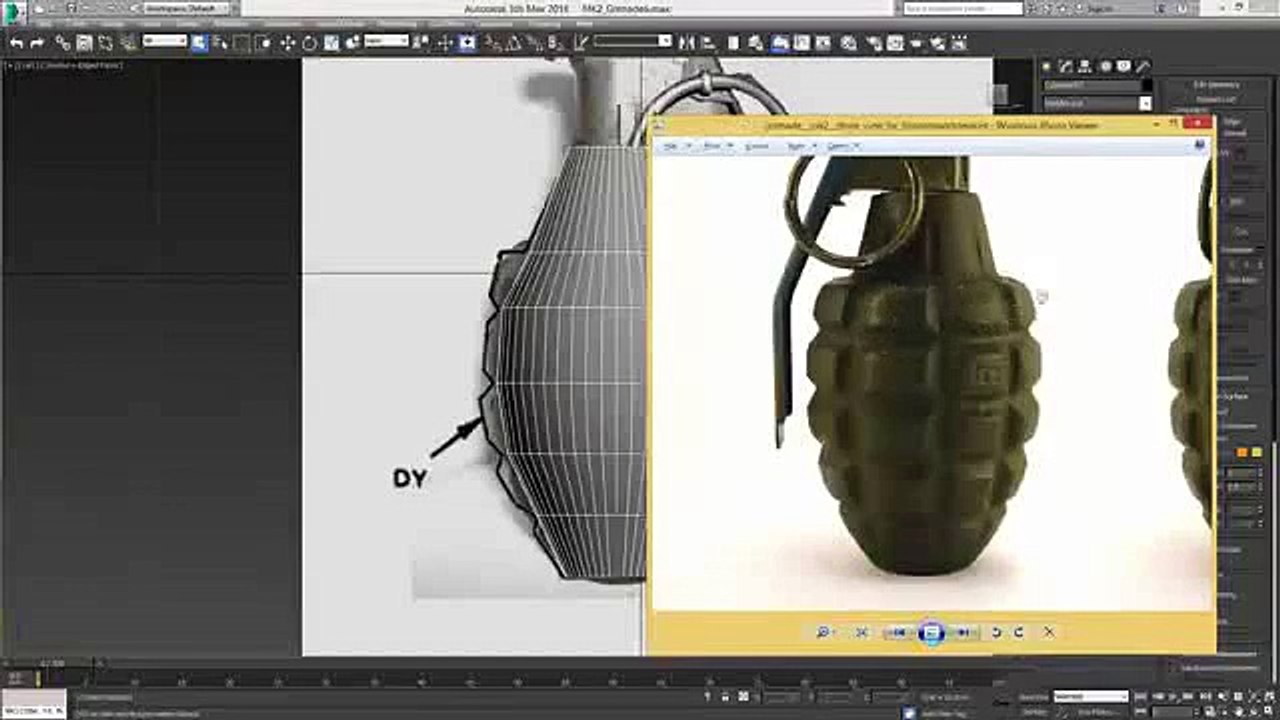Go to previous image in Photo Viewer
Image resolution: width=1280 pixels, height=720 pixels.
(898, 632)
